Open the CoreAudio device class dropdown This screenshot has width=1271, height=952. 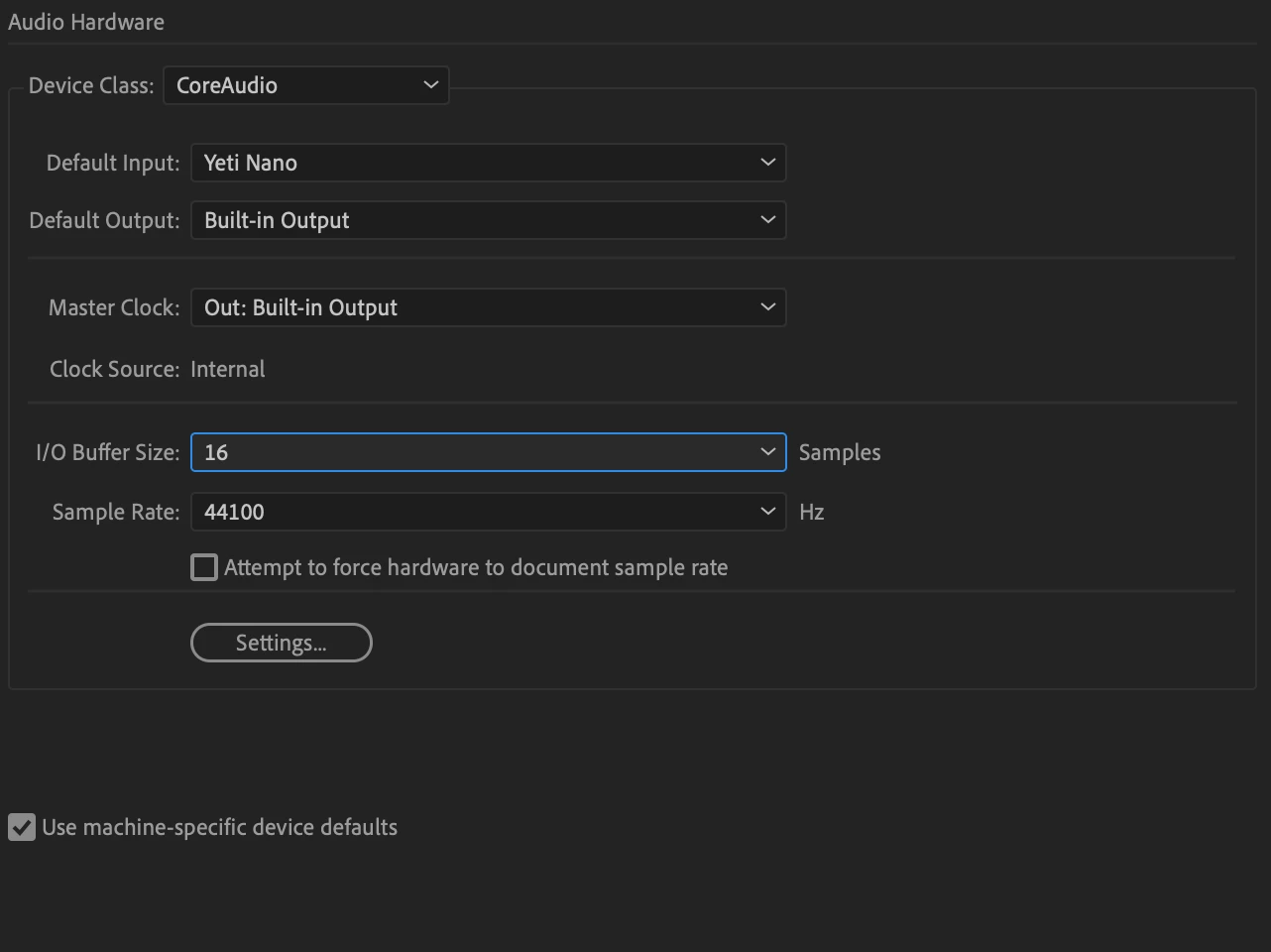point(306,85)
